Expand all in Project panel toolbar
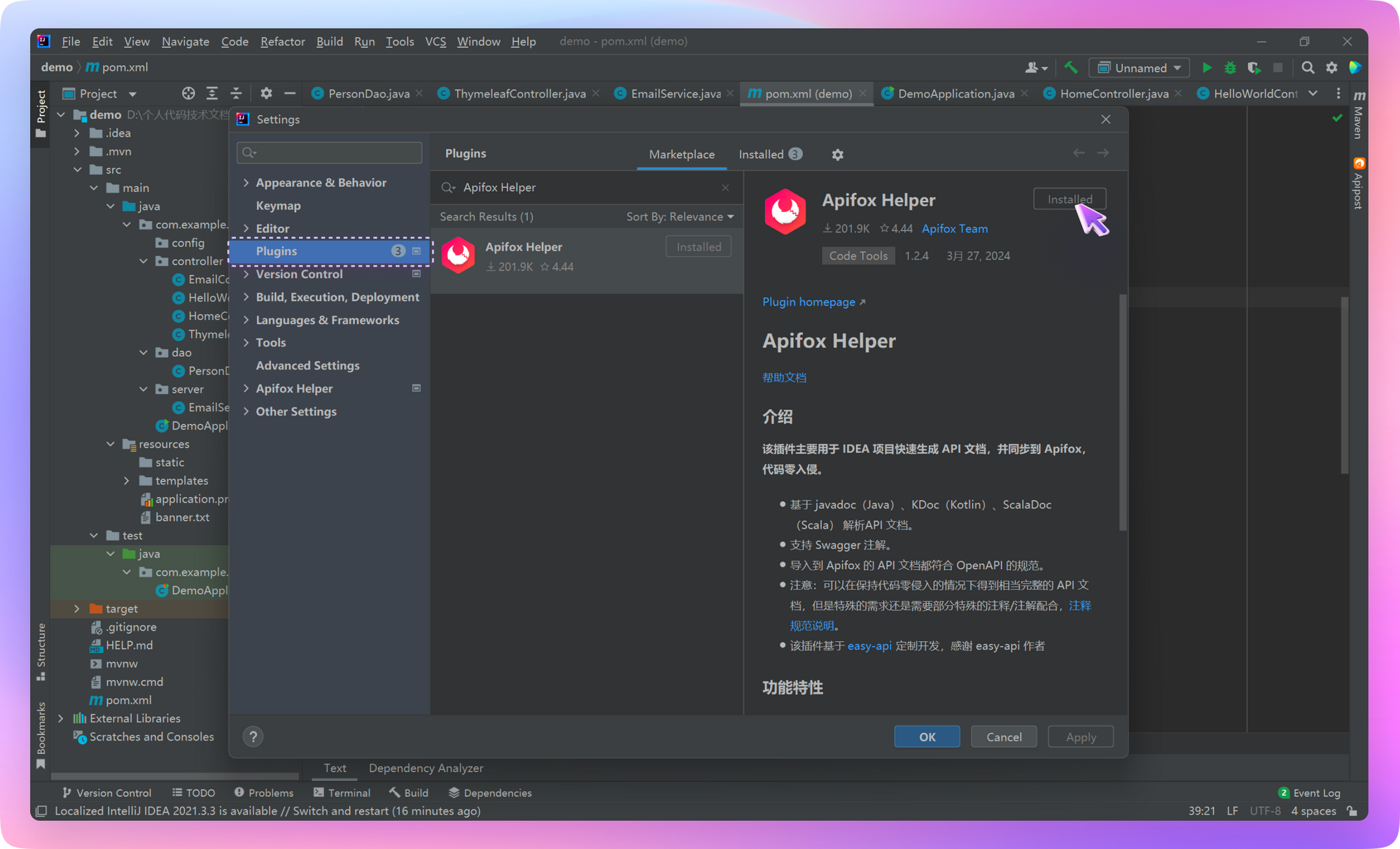This screenshot has height=849, width=1400. [x=212, y=93]
